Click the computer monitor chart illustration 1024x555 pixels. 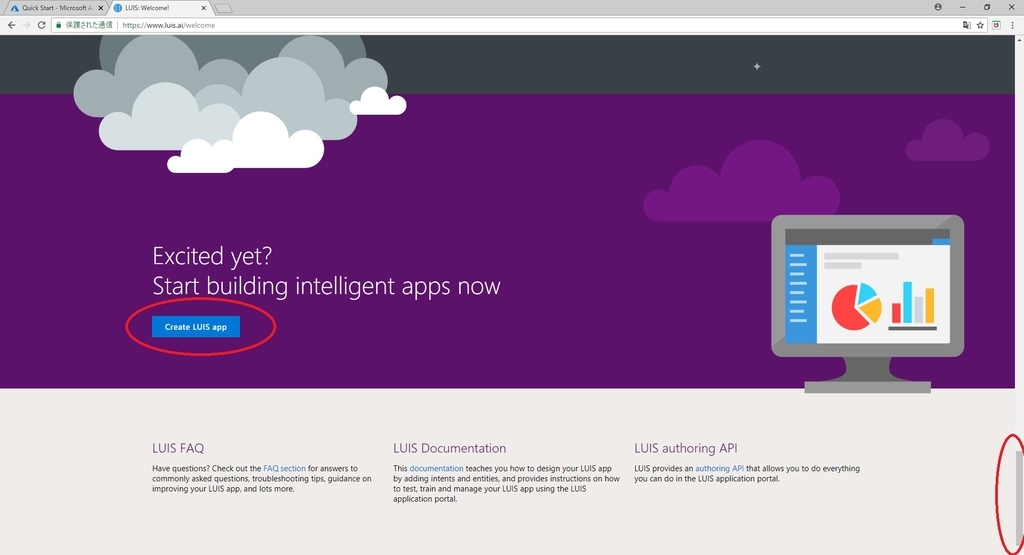[x=867, y=304]
